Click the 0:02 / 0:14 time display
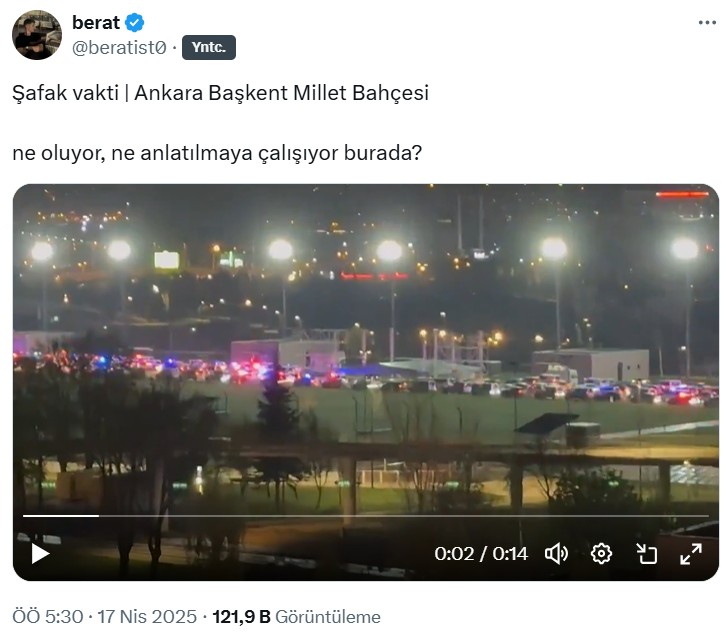The image size is (726, 638). tap(481, 554)
